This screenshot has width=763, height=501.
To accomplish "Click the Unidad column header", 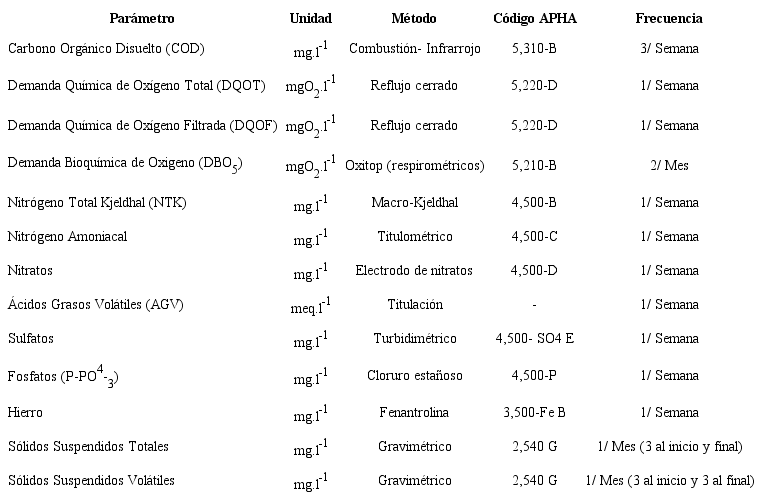I will pyautogui.click(x=310, y=19).
